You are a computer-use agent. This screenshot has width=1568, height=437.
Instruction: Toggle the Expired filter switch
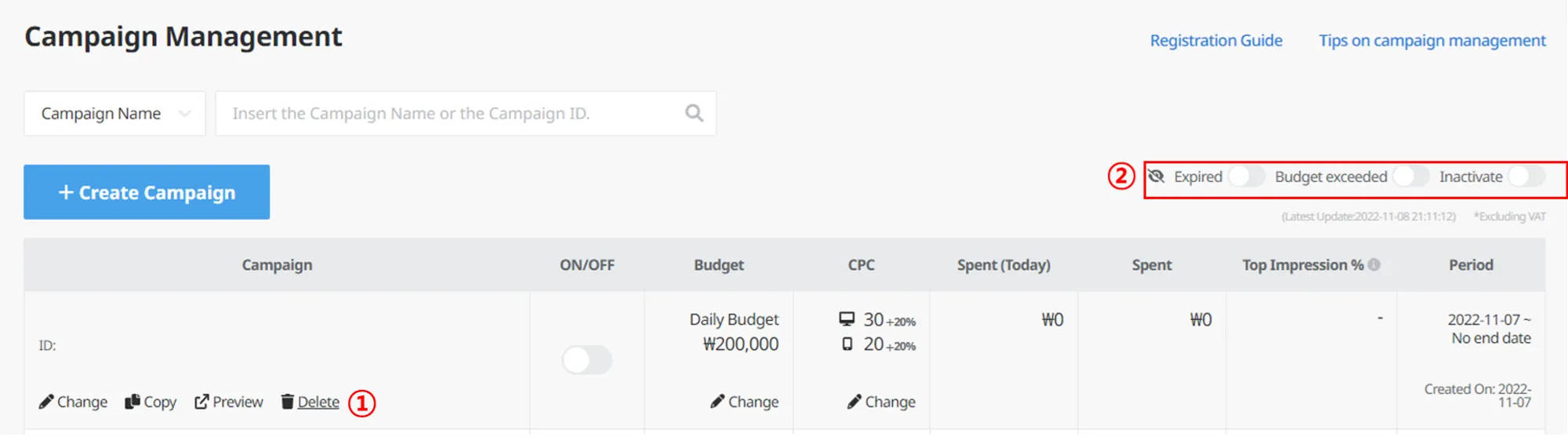click(1246, 177)
